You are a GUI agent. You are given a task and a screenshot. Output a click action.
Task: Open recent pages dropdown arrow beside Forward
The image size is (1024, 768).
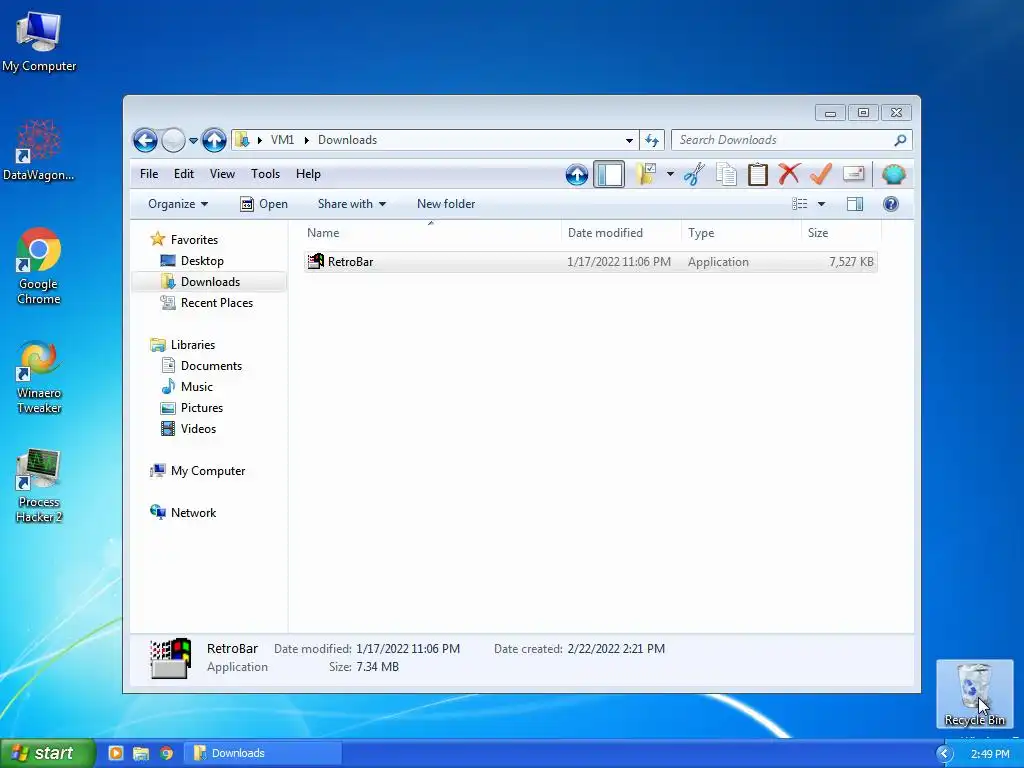193,140
